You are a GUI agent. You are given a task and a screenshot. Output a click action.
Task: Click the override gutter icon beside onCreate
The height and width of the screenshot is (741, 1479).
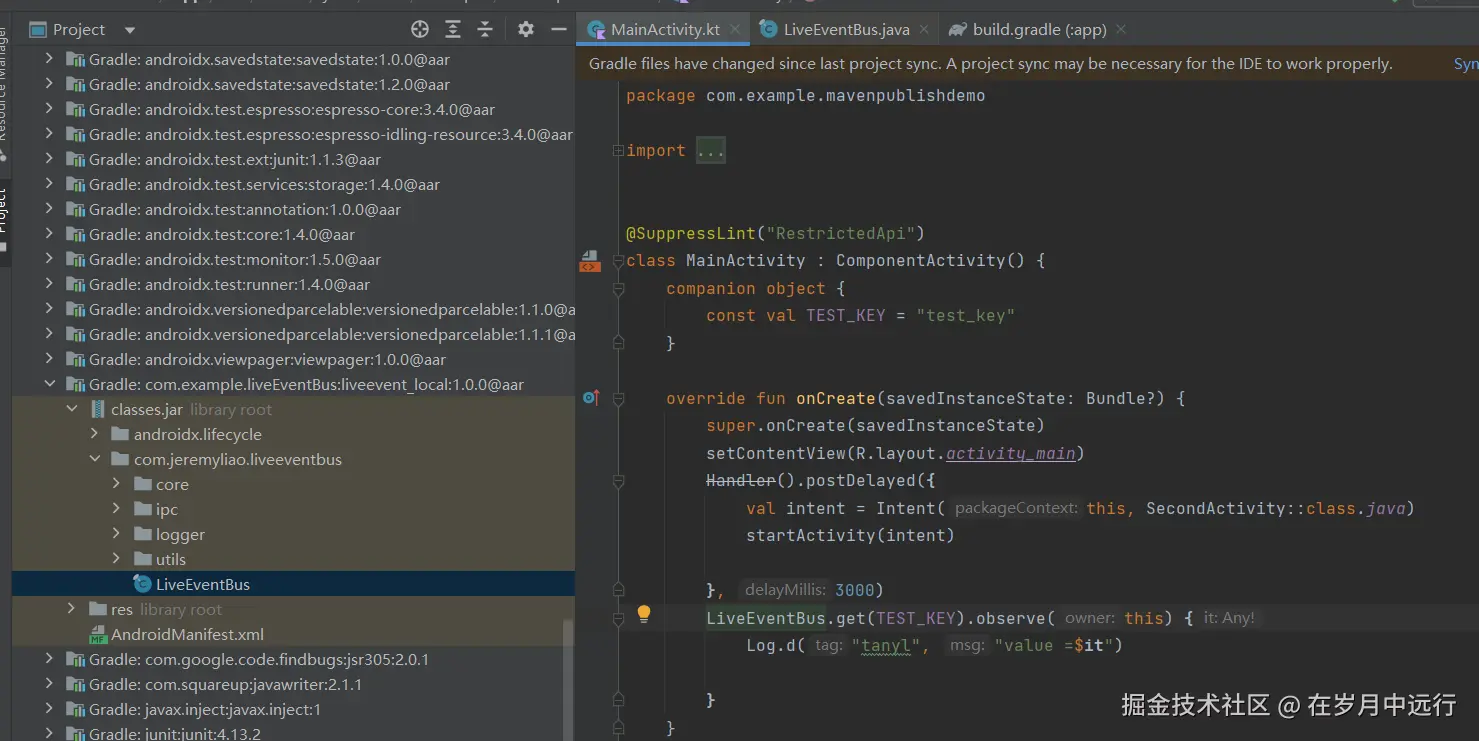pyautogui.click(x=590, y=398)
